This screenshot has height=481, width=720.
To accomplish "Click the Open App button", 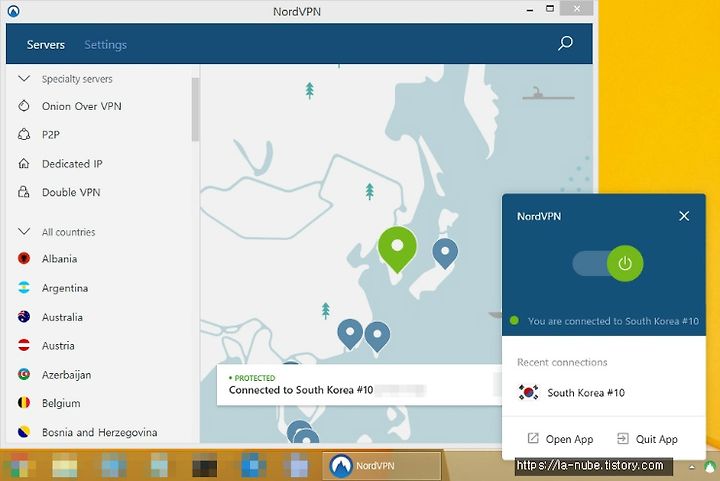I will pyautogui.click(x=560, y=439).
